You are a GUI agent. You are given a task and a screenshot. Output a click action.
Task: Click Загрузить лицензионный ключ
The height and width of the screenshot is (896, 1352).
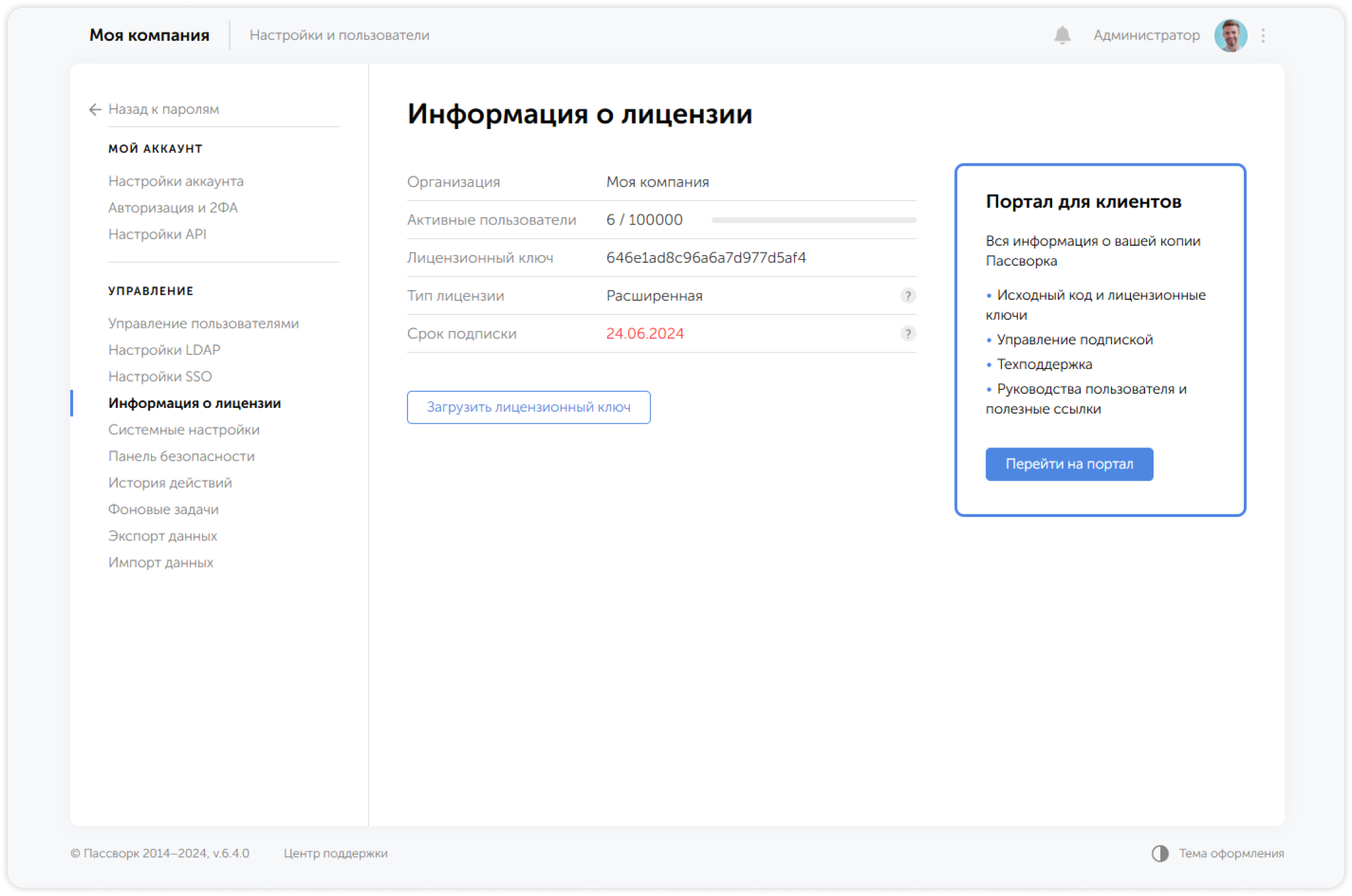528,407
